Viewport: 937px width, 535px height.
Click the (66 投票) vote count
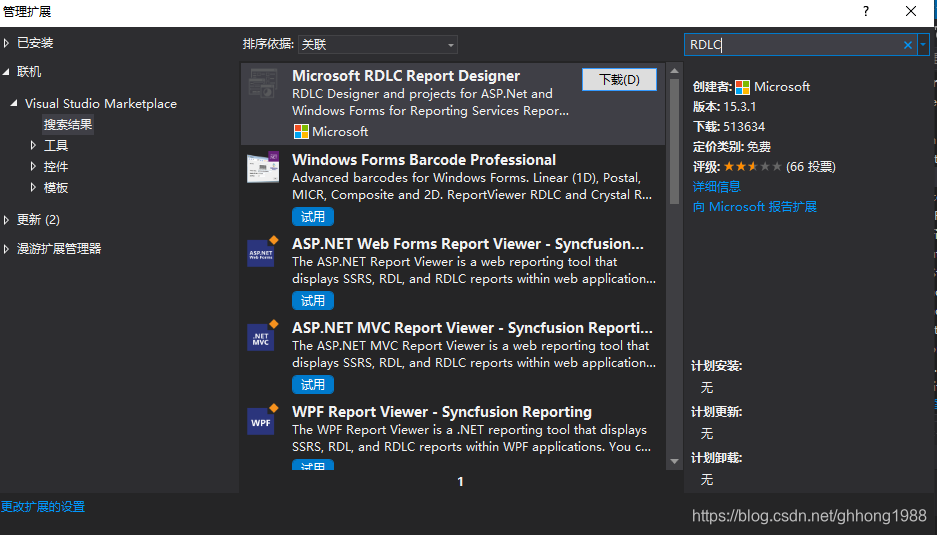811,167
